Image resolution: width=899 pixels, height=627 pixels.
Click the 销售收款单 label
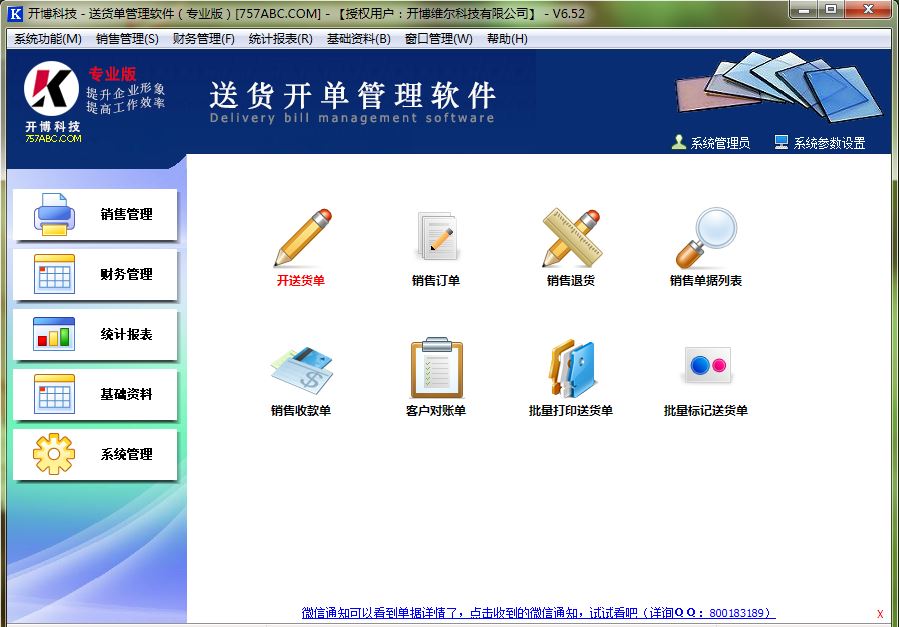pos(301,410)
